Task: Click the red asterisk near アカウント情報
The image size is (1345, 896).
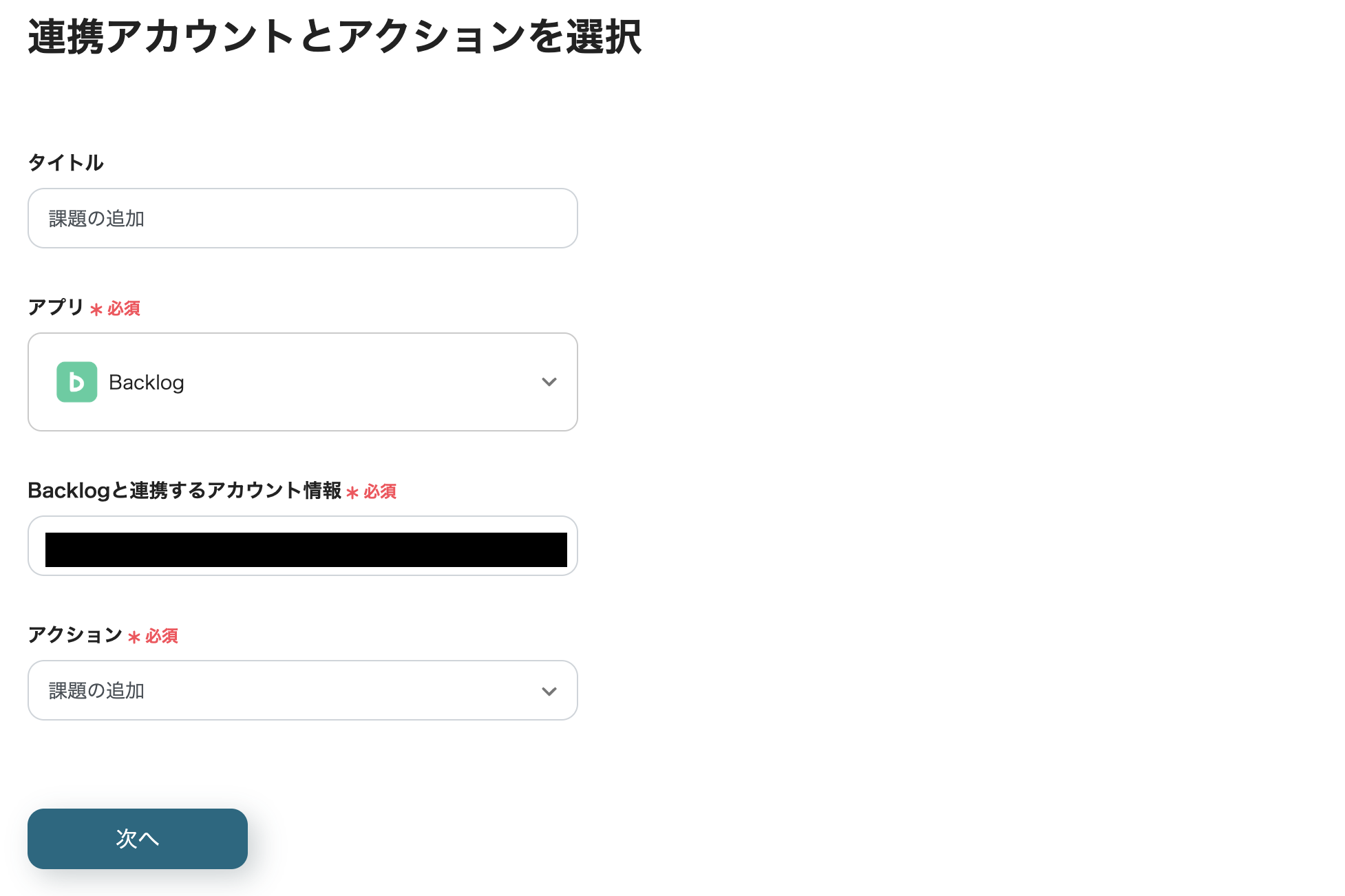Action: (x=352, y=492)
